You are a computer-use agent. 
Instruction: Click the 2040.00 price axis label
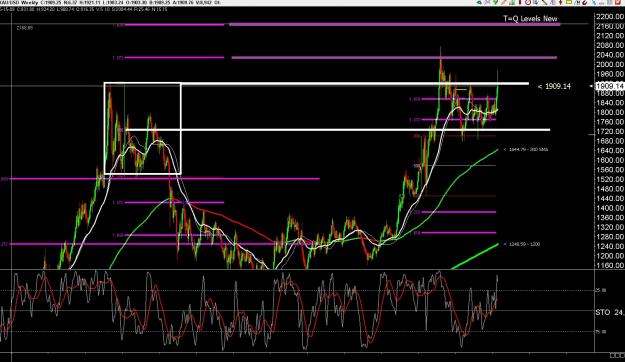(x=610, y=55)
